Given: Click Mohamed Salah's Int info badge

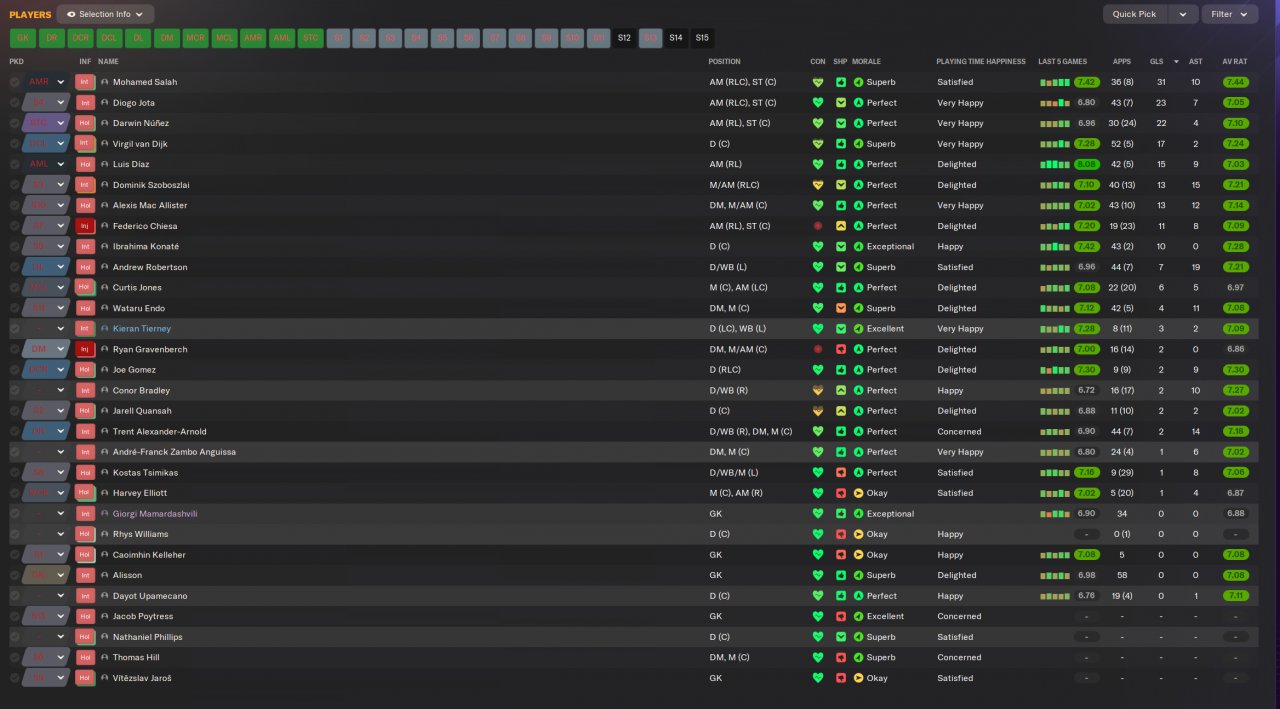Looking at the screenshot, I should coord(85,82).
